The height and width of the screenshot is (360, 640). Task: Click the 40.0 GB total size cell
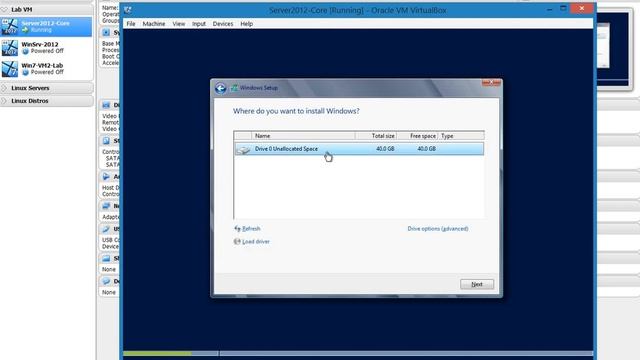pyautogui.click(x=385, y=149)
